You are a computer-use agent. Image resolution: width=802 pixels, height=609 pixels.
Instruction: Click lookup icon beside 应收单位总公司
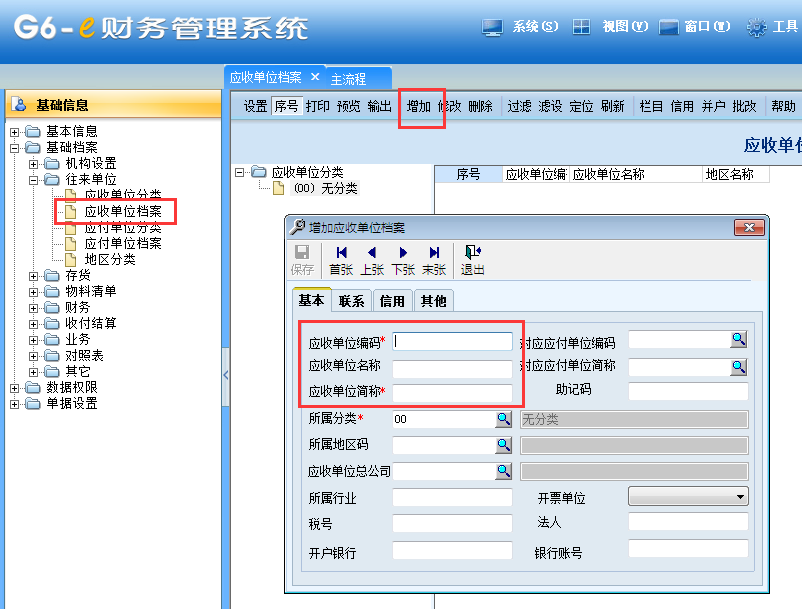[503, 471]
